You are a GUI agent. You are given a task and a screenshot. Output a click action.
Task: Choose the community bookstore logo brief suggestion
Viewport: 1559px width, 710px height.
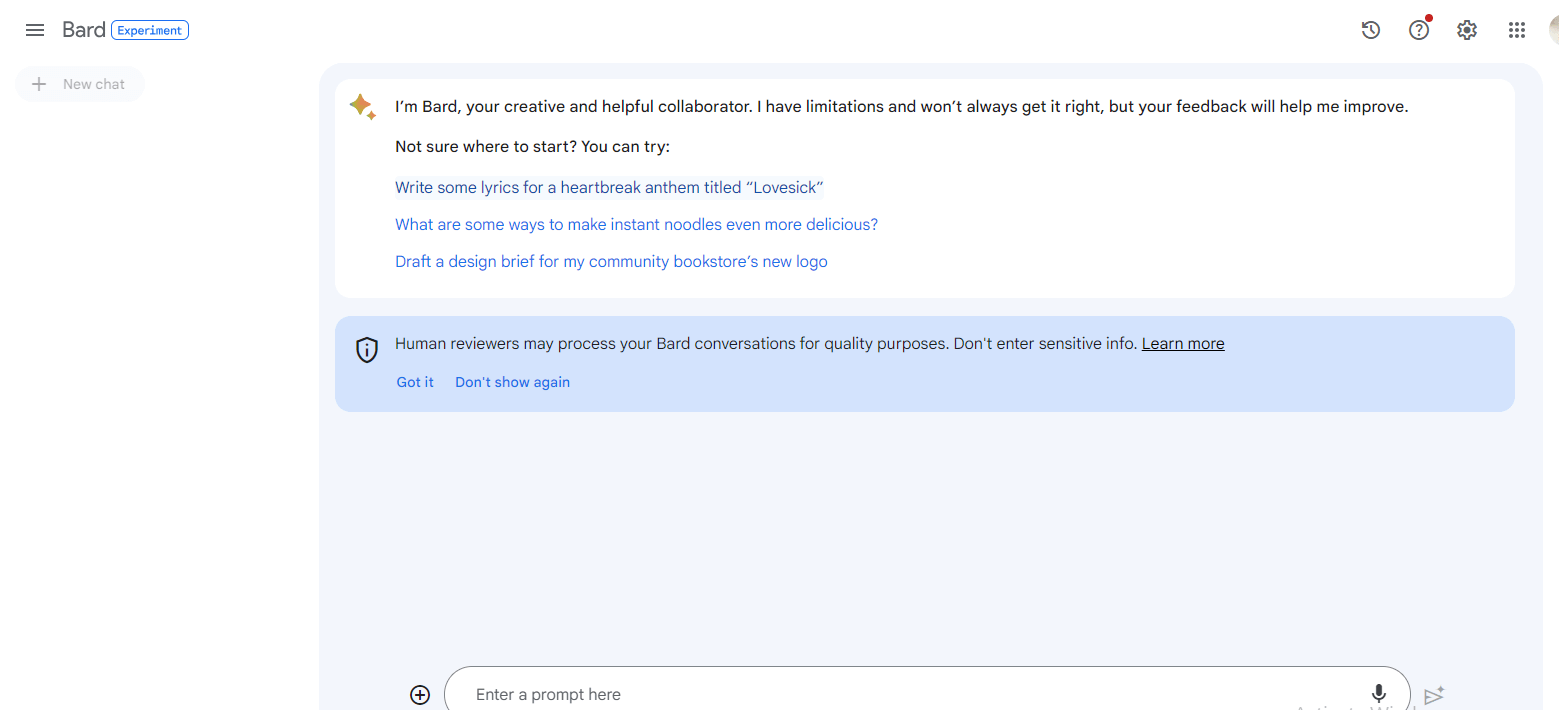coord(611,261)
